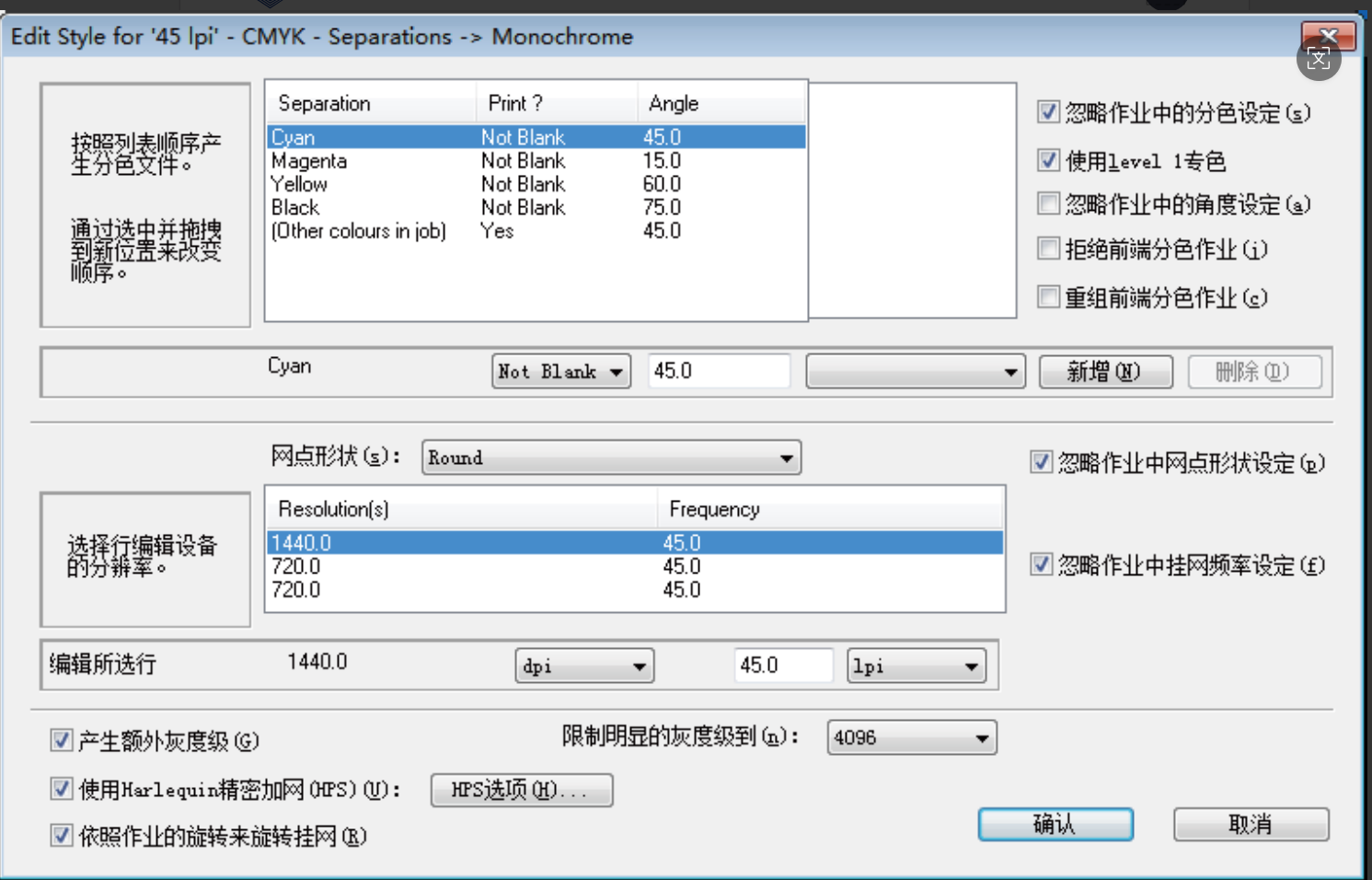The width and height of the screenshot is (1372, 880).
Task: Close the Edit Style dialog window
Action: [1328, 35]
